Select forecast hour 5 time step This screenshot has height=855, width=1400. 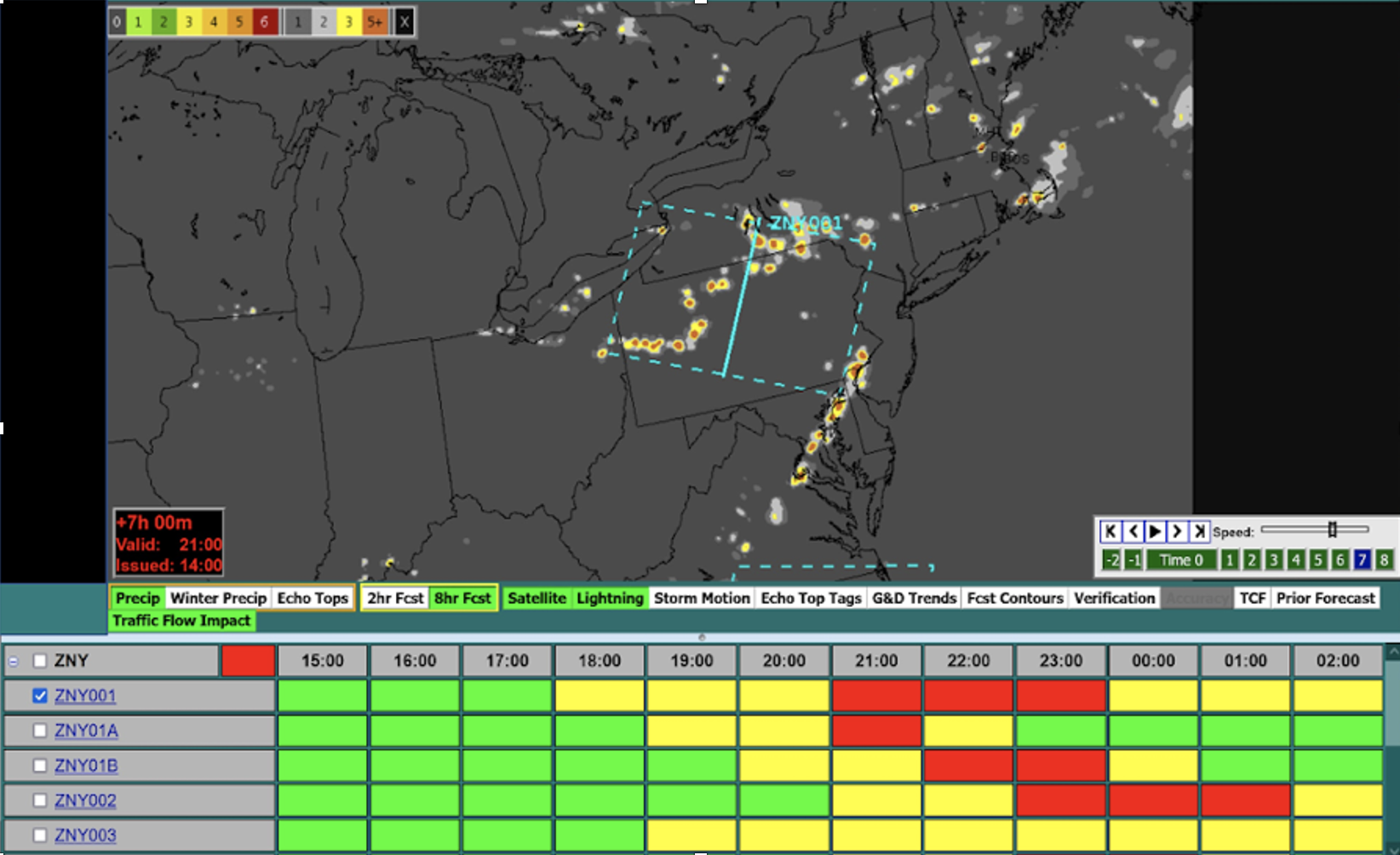1317,559
